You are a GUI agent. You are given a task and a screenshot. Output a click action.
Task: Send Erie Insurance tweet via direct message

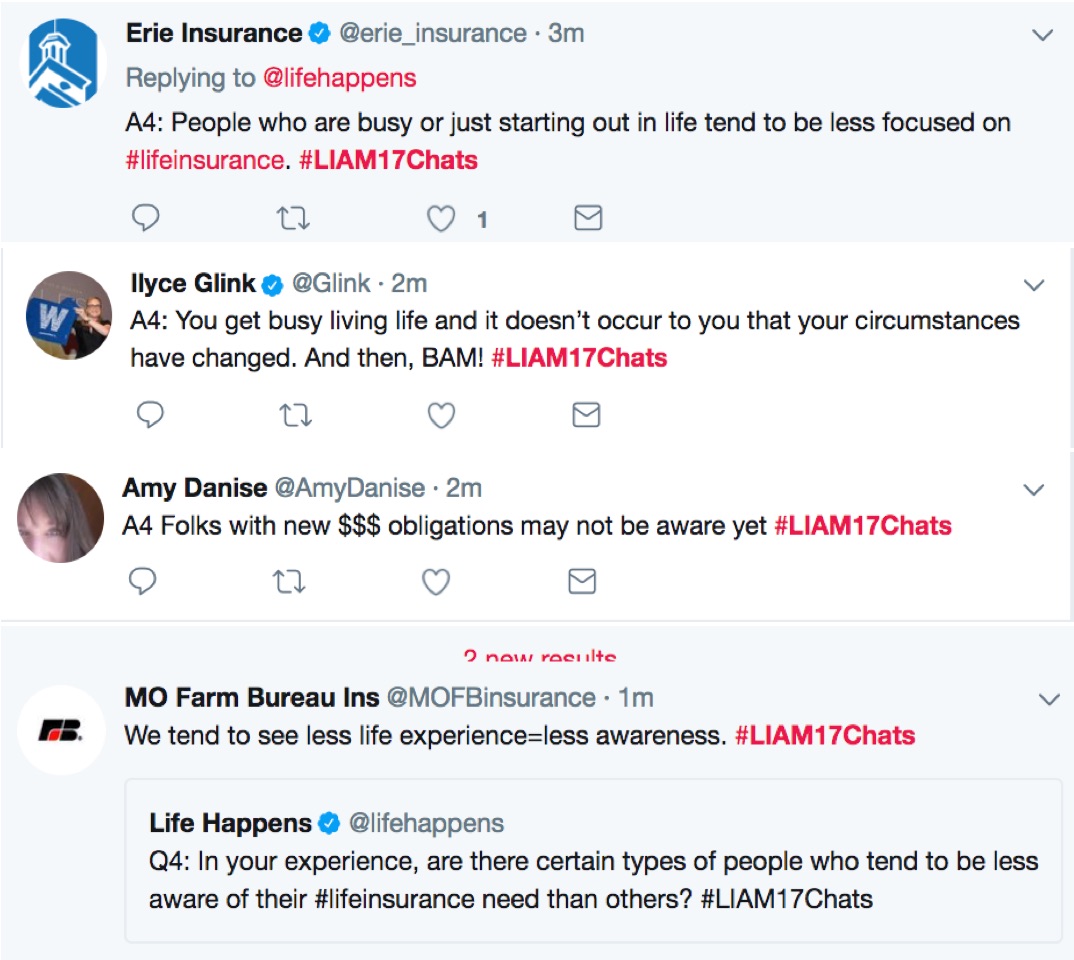click(588, 218)
